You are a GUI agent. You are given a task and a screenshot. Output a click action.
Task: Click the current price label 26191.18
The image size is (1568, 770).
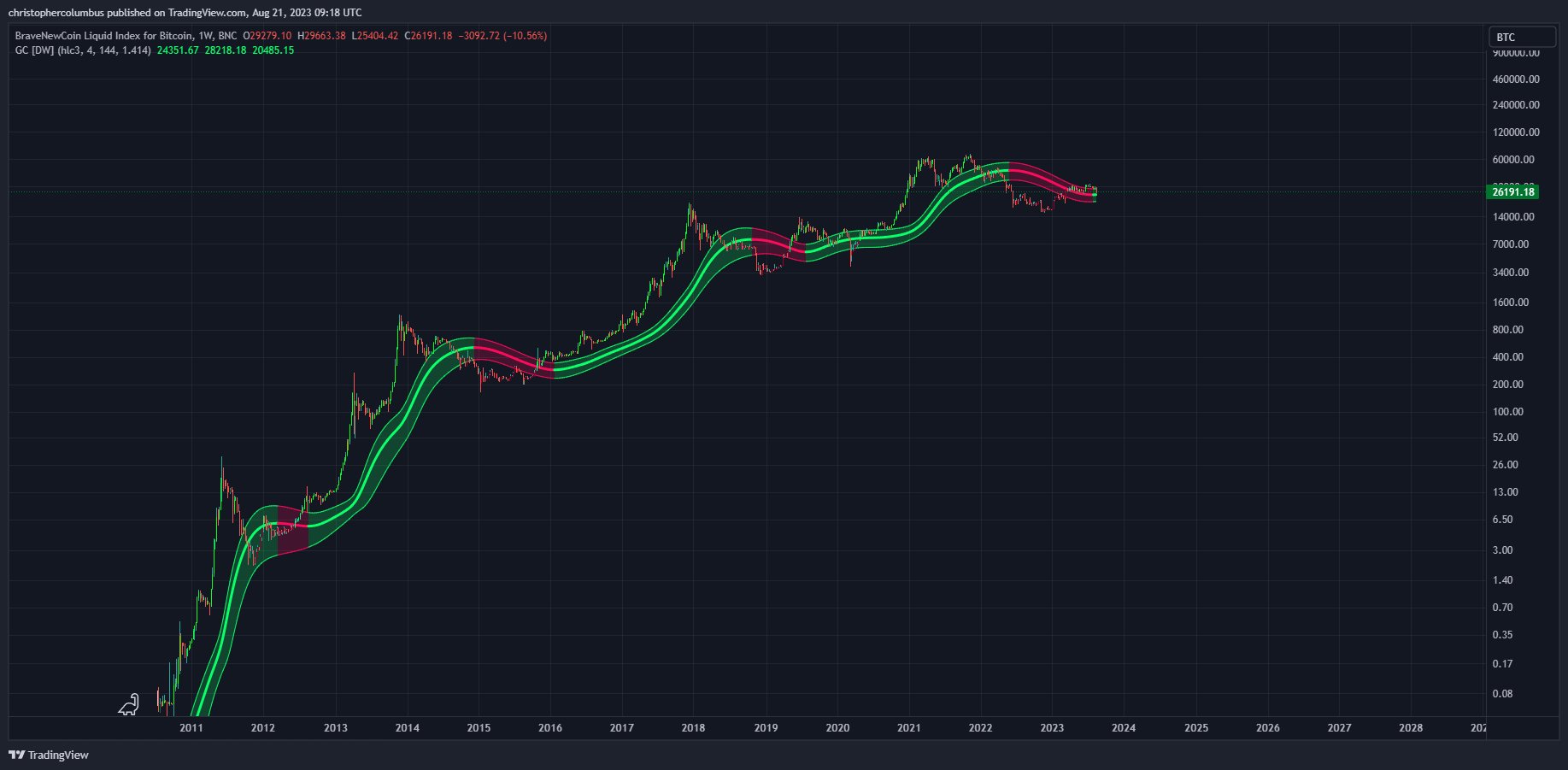pos(1513,191)
